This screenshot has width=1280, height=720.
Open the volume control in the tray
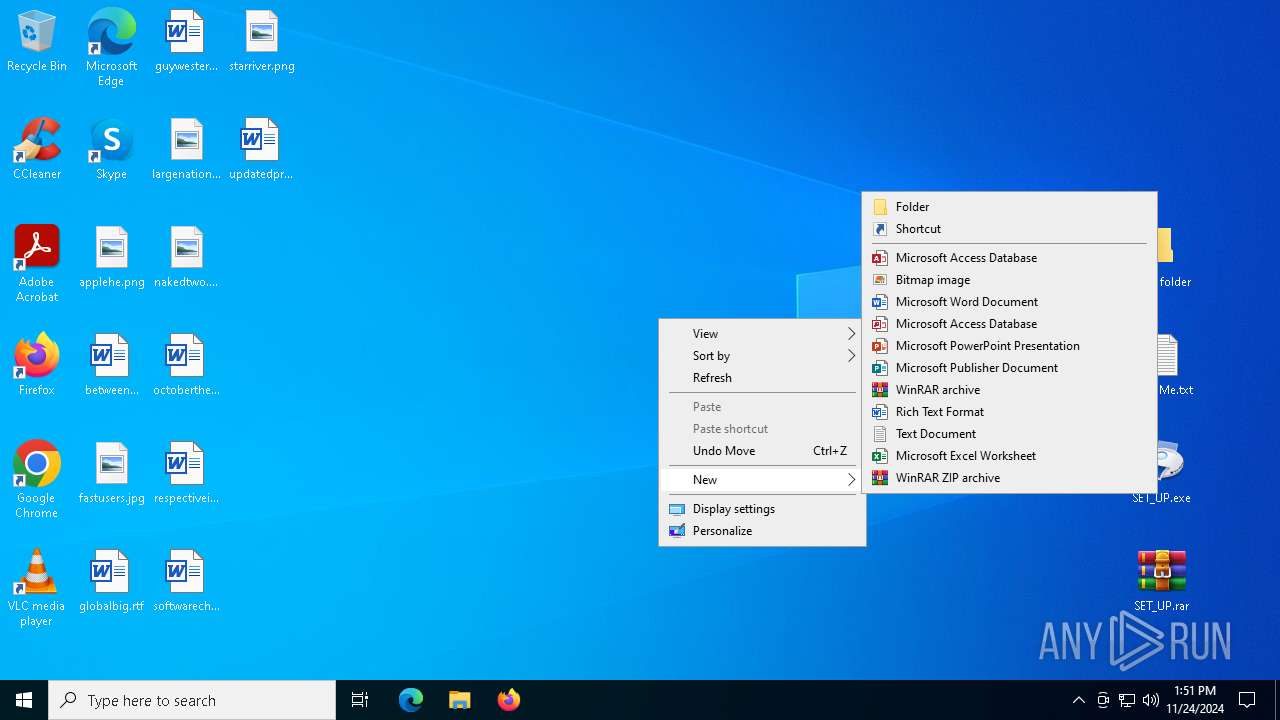tap(1151, 700)
